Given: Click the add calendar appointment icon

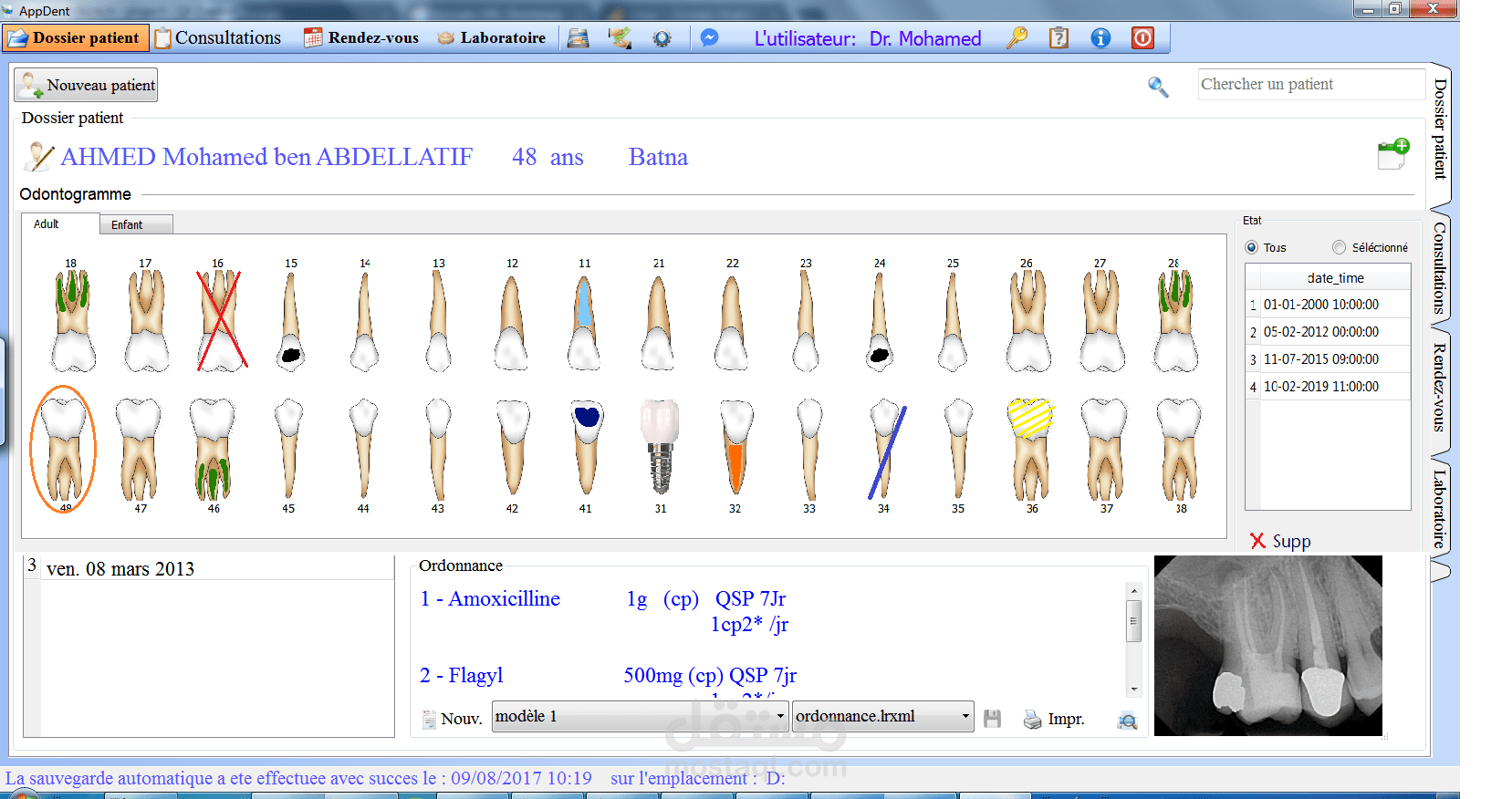Looking at the screenshot, I should click(x=1393, y=154).
